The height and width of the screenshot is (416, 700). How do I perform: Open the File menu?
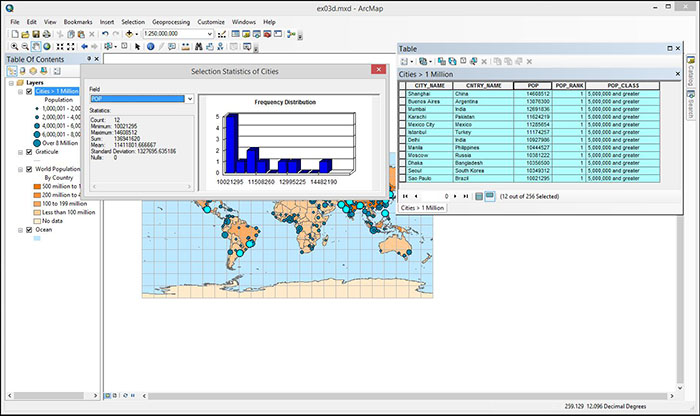(15, 22)
